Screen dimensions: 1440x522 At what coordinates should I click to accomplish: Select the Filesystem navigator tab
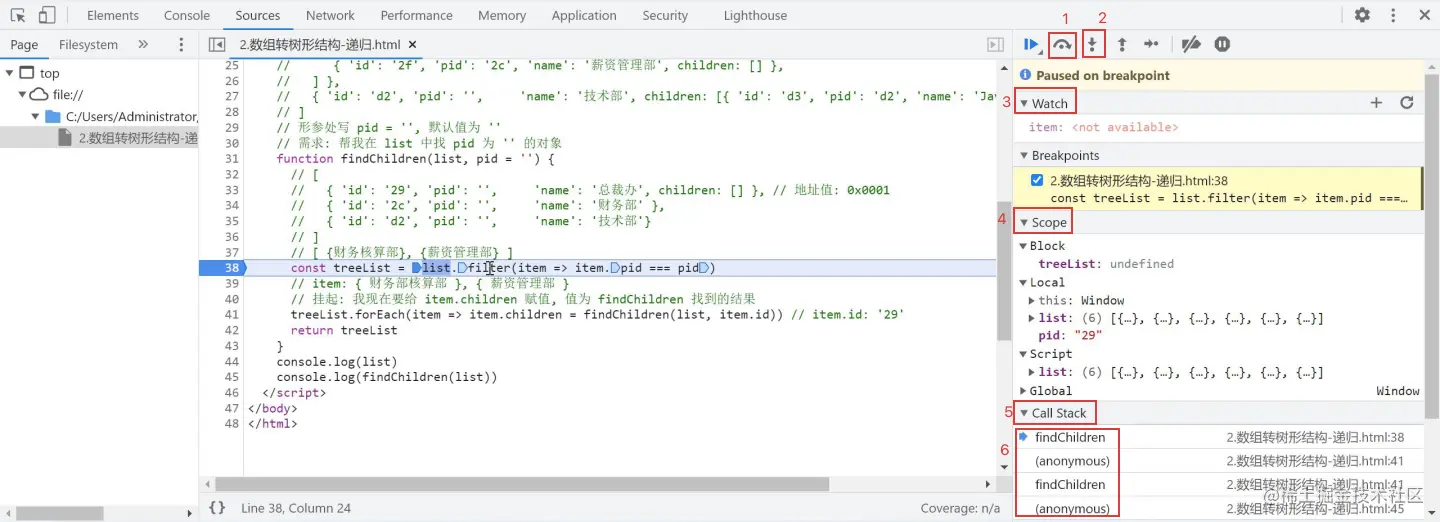tap(88, 45)
